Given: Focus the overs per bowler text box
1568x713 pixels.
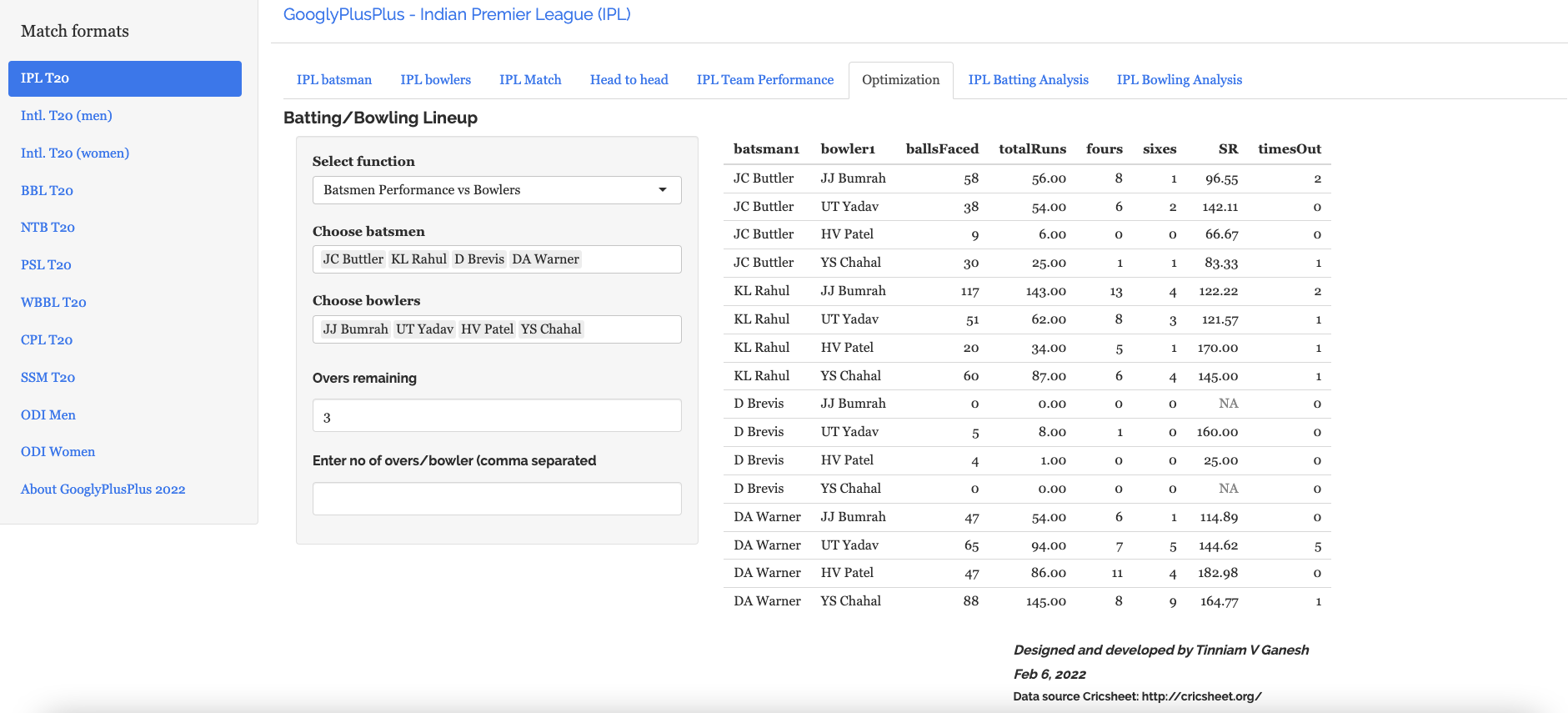Looking at the screenshot, I should click(496, 499).
